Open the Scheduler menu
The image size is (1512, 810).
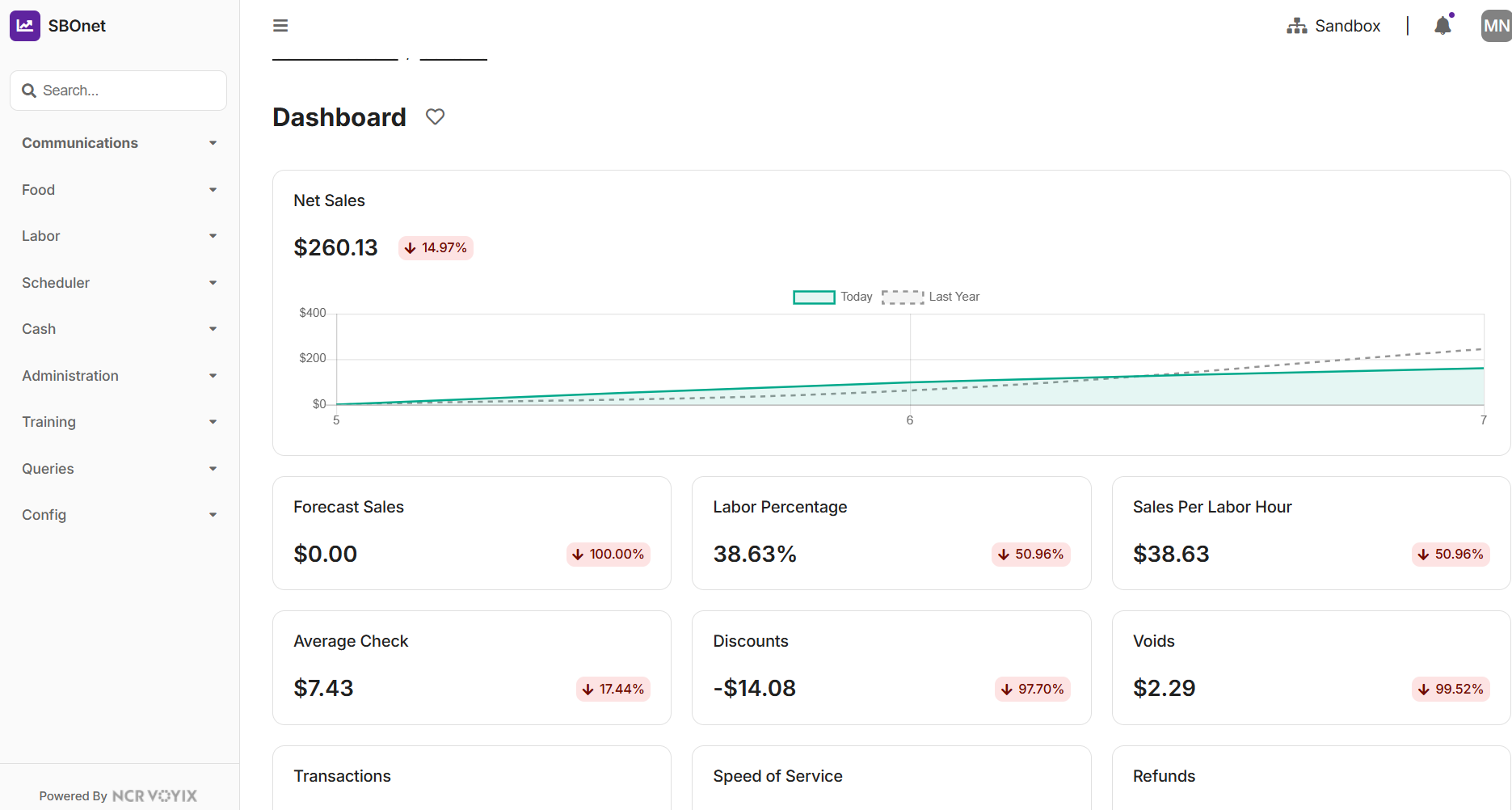(x=56, y=283)
